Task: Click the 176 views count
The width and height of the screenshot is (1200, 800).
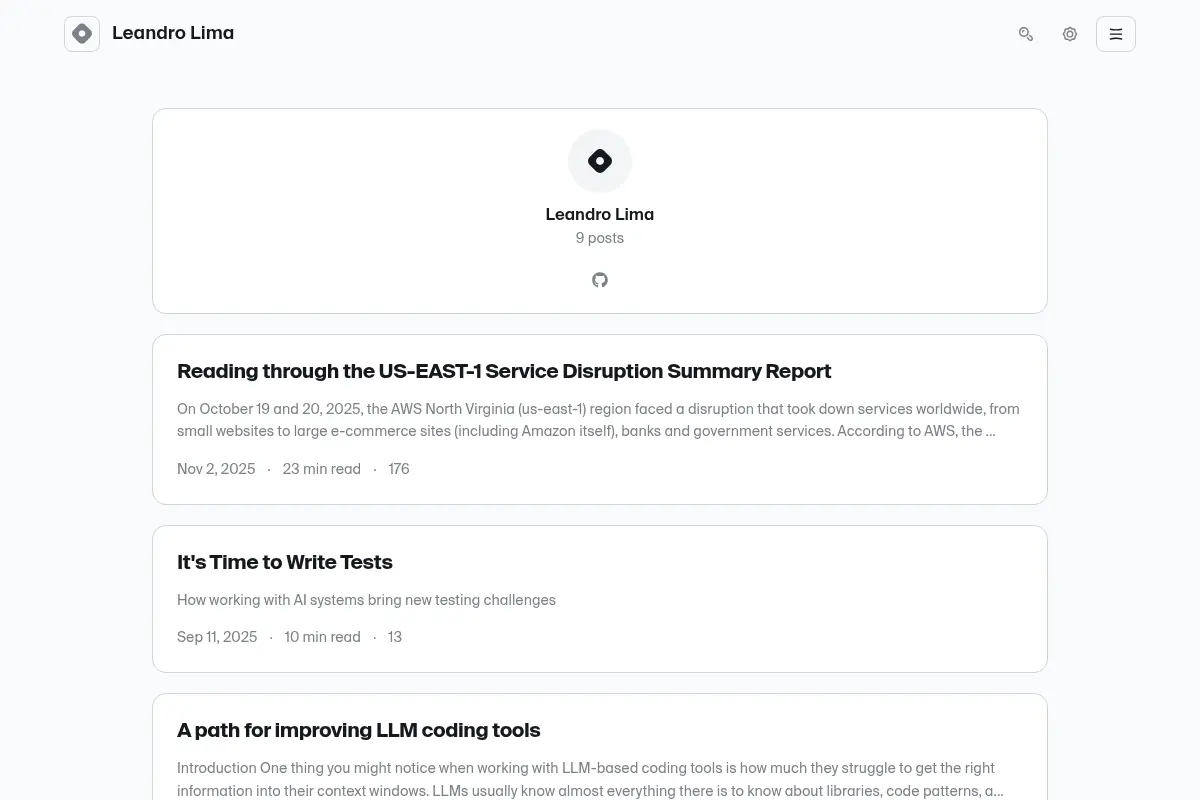Action: pyautogui.click(x=399, y=469)
